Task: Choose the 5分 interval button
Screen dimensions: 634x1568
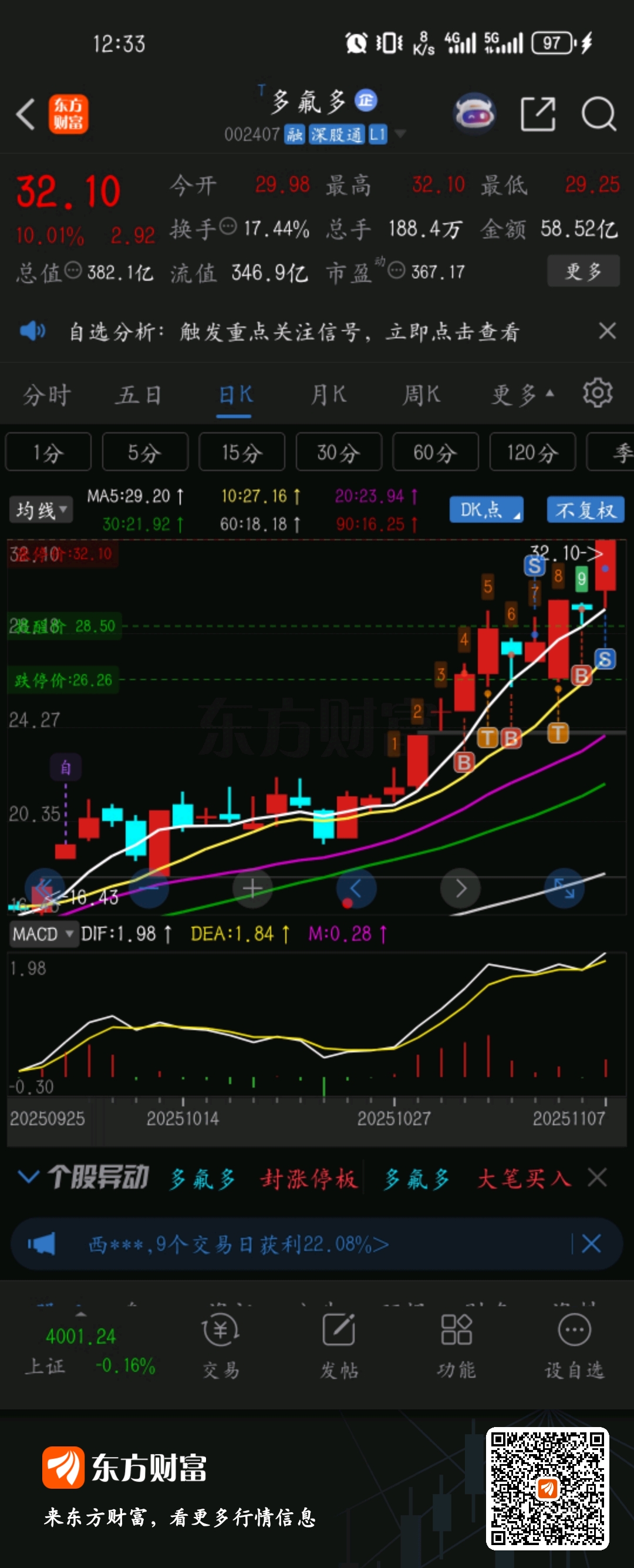Action: pyautogui.click(x=145, y=452)
